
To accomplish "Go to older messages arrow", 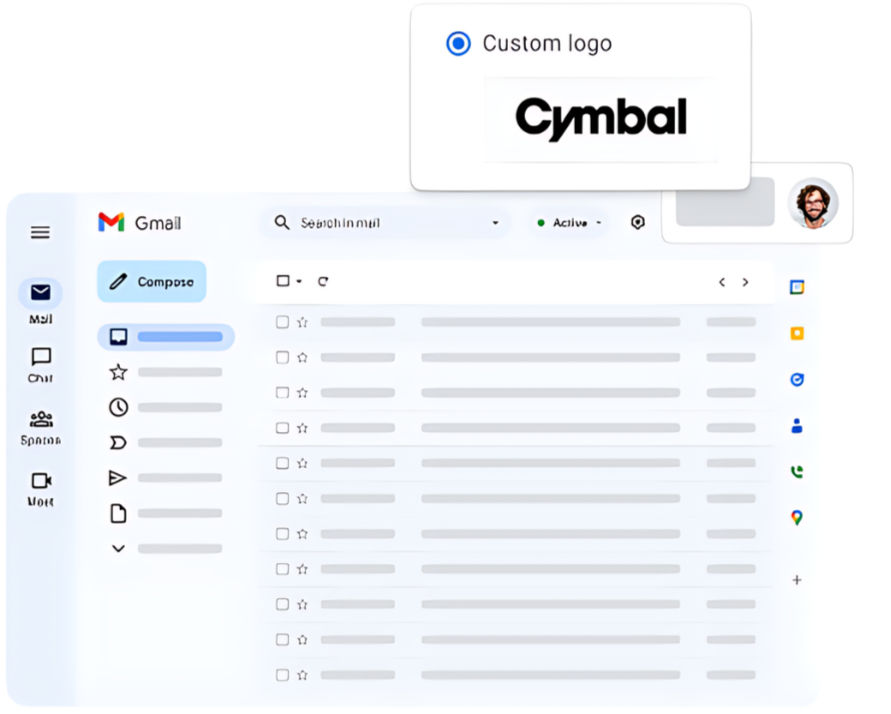I will point(745,282).
